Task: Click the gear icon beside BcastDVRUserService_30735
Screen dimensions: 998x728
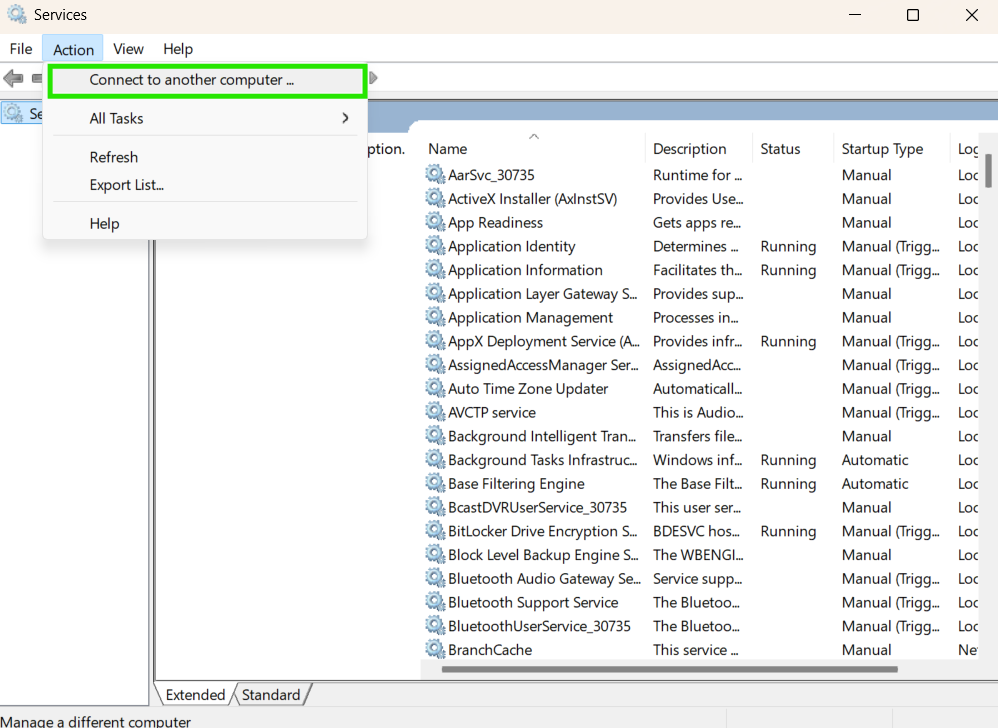Action: (x=435, y=507)
